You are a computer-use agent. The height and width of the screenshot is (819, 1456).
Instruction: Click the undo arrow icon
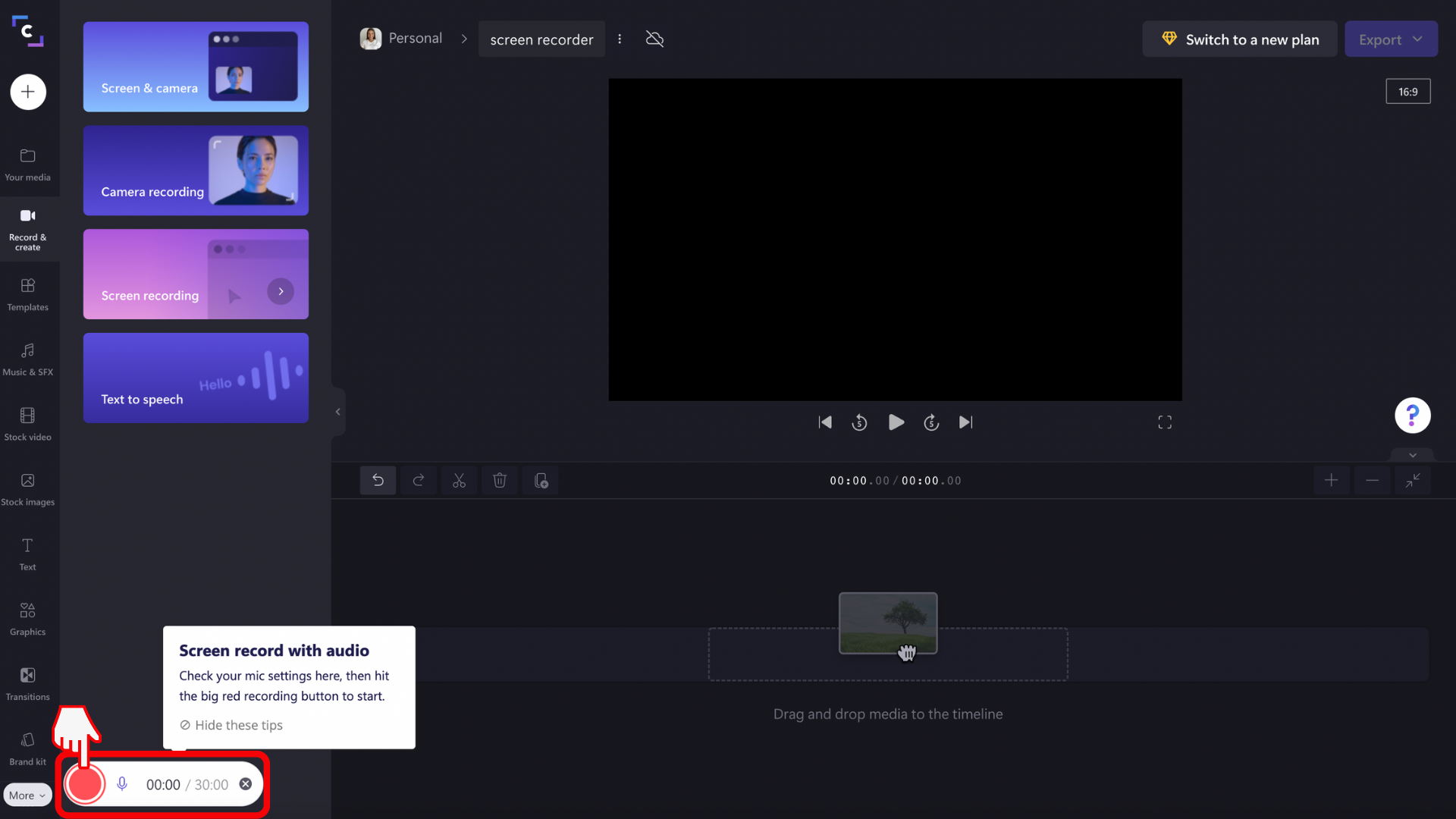click(x=378, y=480)
